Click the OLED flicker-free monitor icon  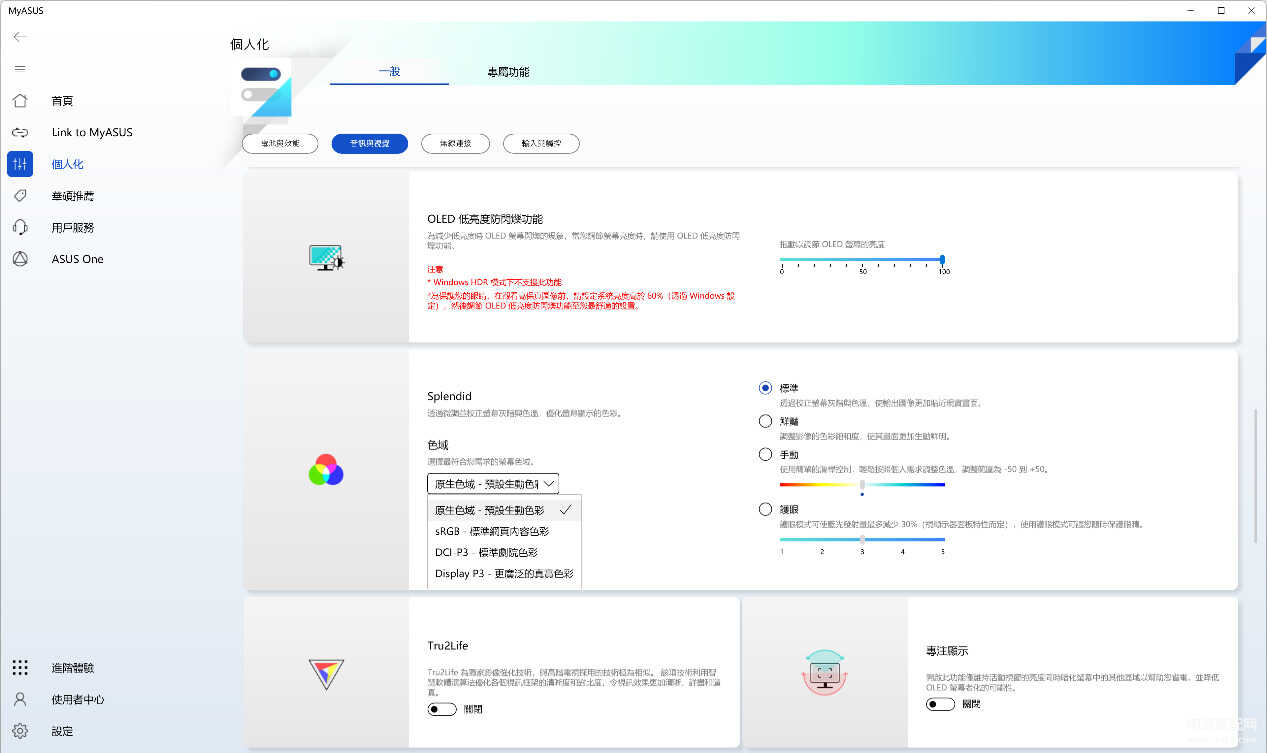click(327, 258)
